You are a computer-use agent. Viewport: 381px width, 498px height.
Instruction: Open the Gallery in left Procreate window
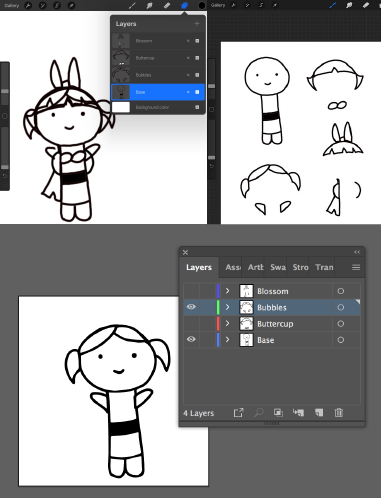[x=11, y=6]
